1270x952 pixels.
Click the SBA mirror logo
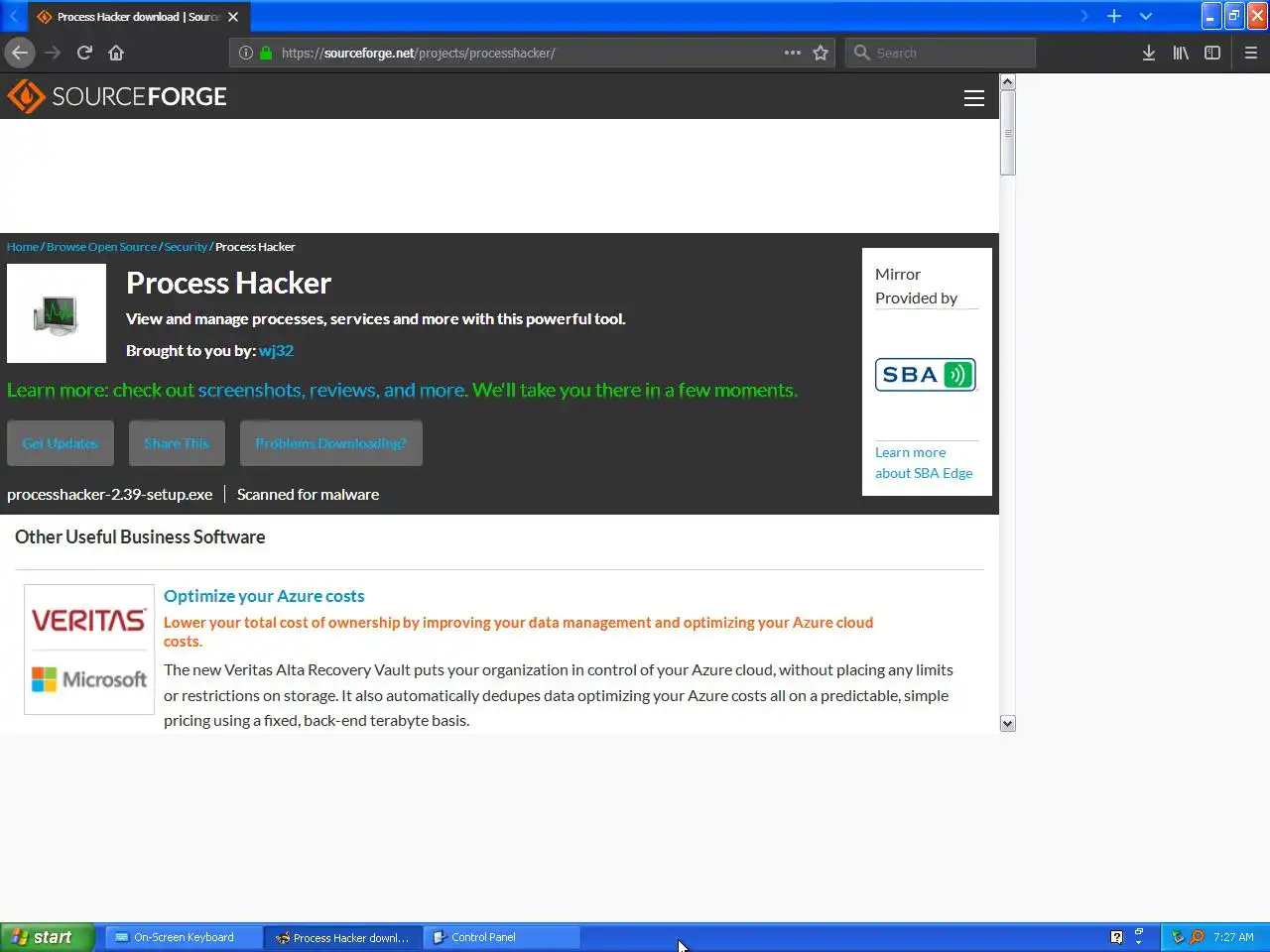926,375
